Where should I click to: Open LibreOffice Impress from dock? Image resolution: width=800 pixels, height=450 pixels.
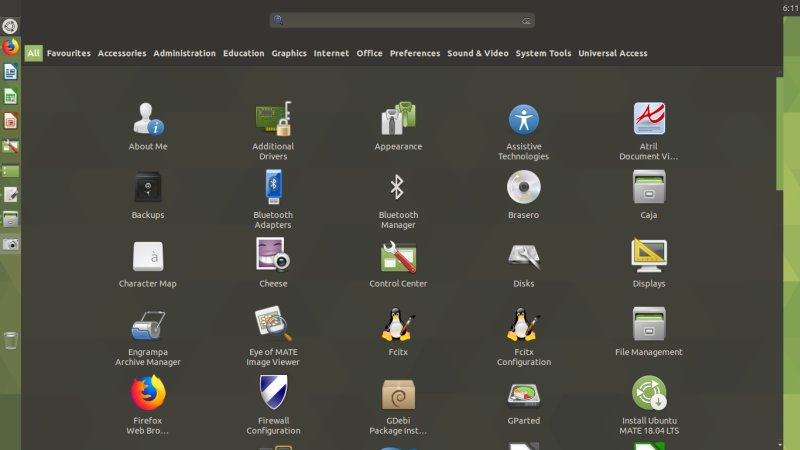tap(10, 121)
